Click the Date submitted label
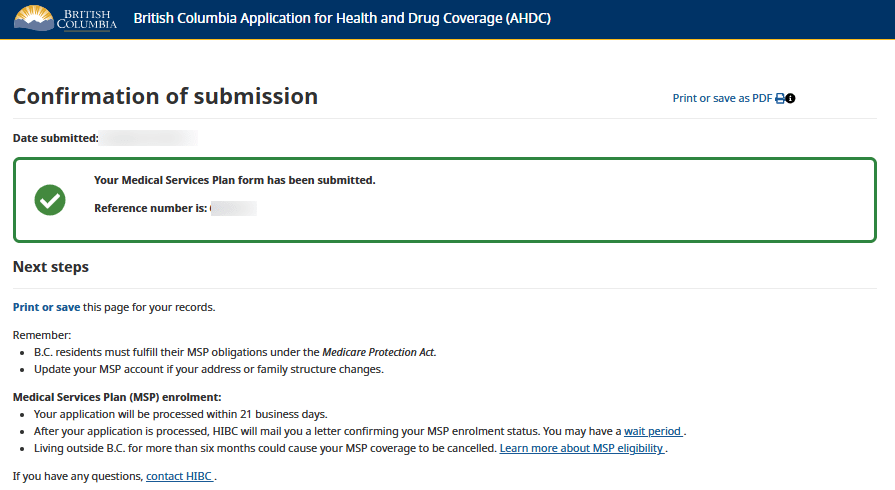This screenshot has width=895, height=490. pyautogui.click(x=56, y=138)
